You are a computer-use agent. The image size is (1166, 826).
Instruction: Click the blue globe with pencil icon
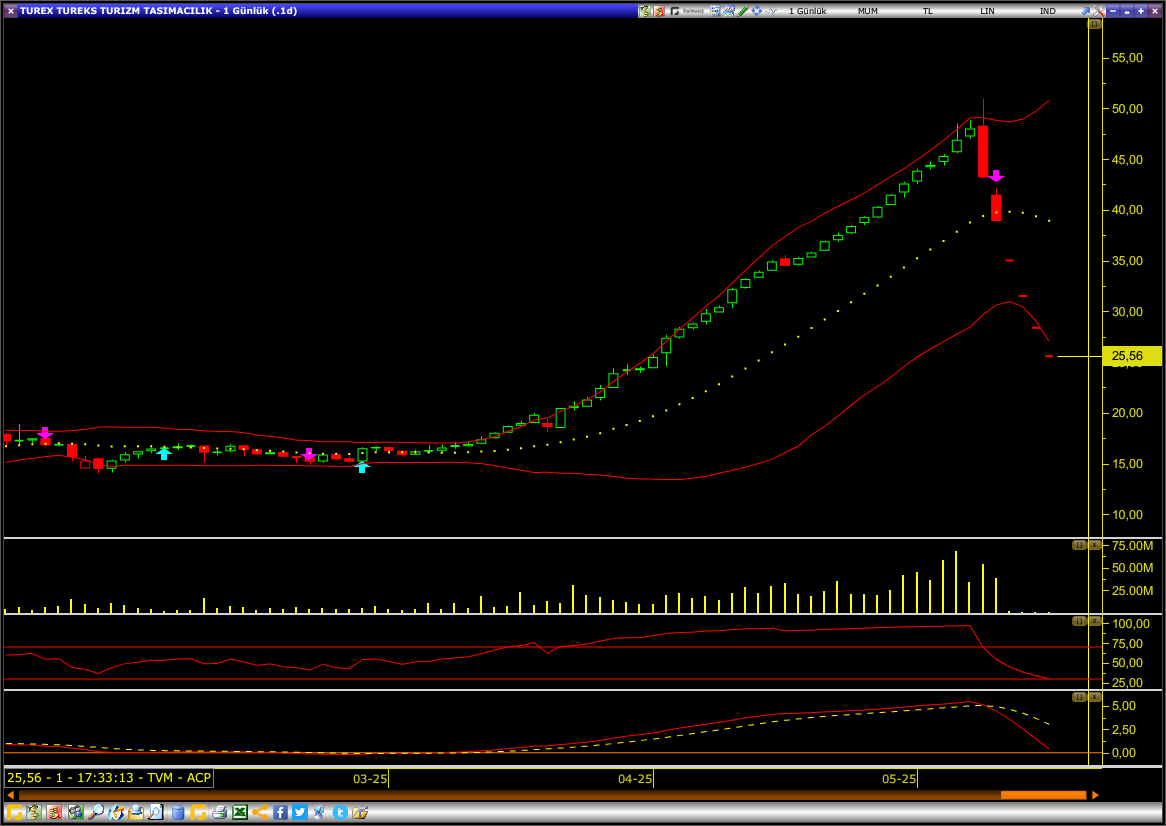pos(116,813)
